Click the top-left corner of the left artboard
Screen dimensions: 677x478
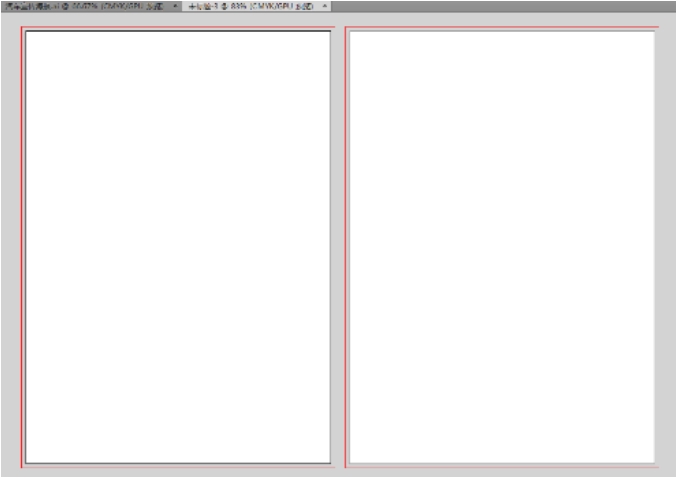point(26,31)
